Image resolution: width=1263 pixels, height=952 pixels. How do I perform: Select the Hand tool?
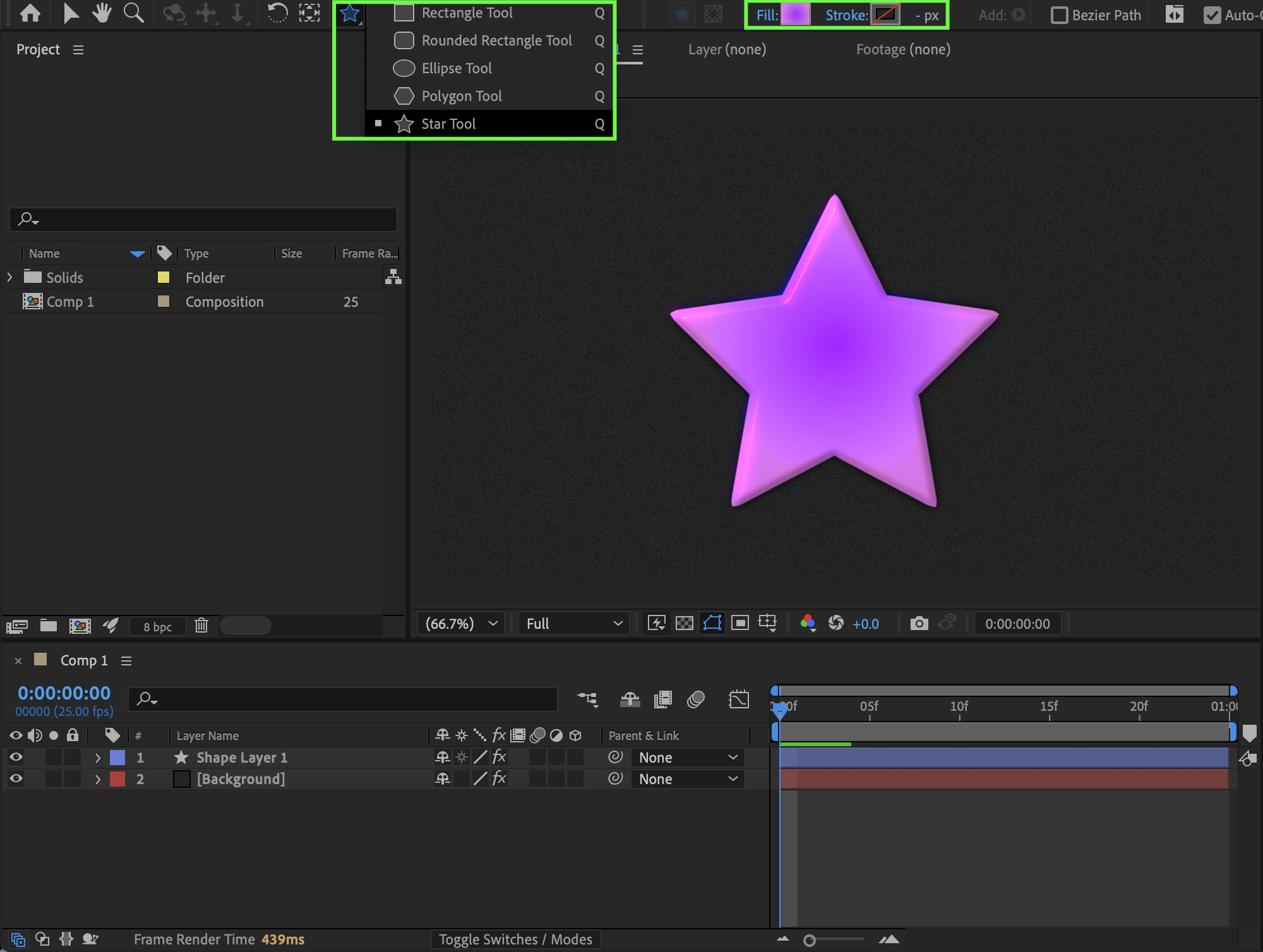(x=101, y=13)
